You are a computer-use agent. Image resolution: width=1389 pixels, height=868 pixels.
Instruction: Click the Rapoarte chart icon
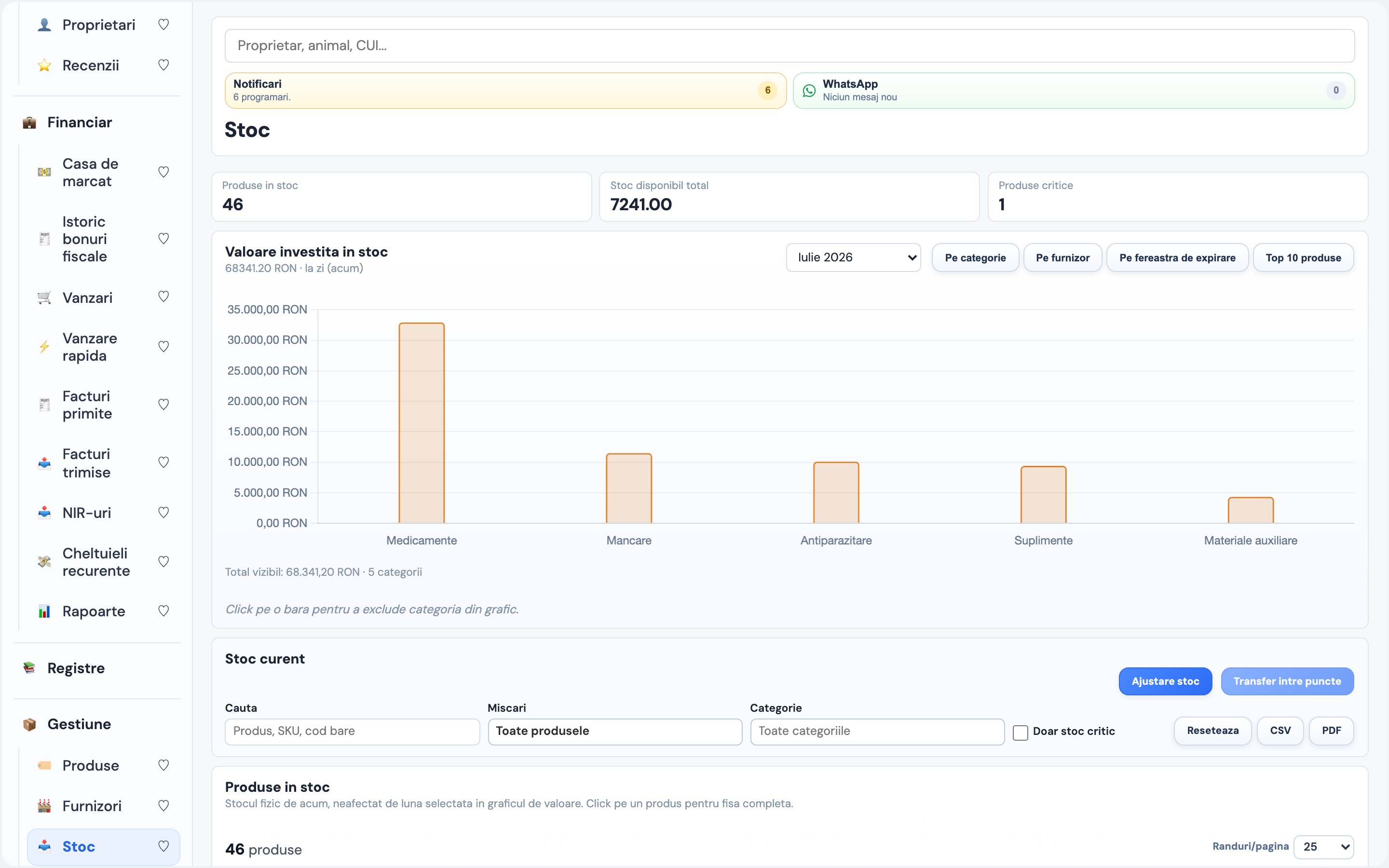tap(44, 611)
